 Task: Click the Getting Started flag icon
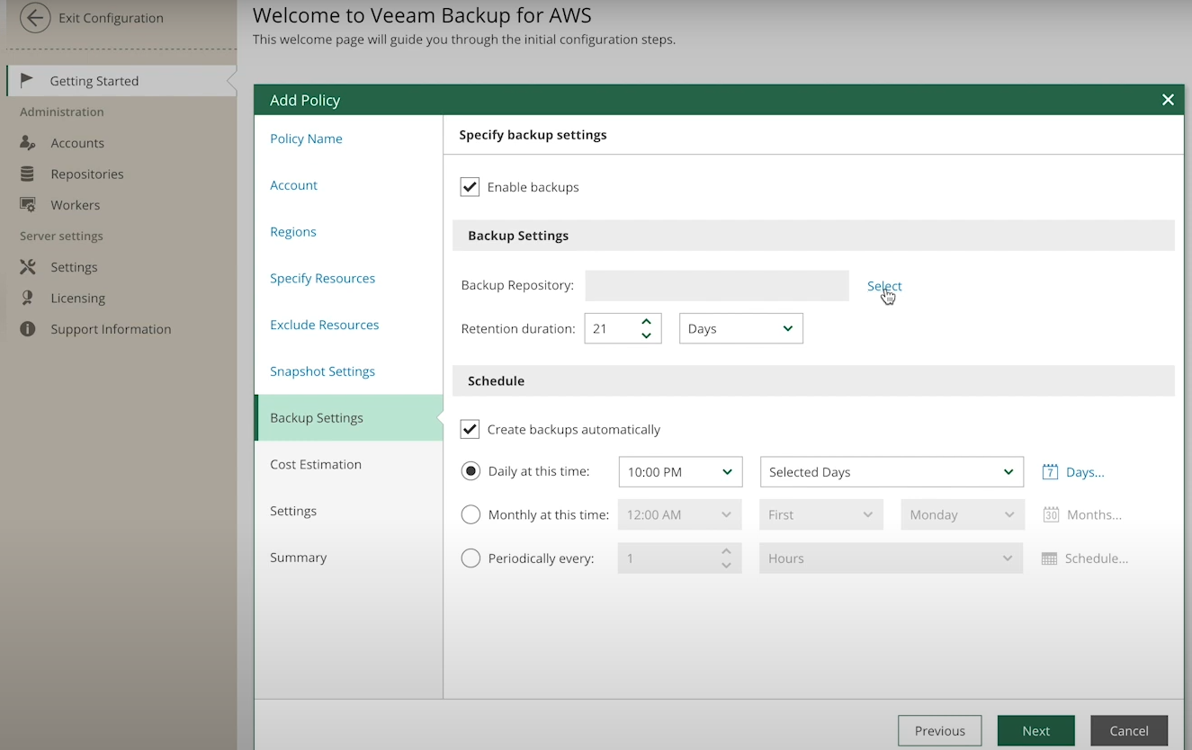(28, 81)
